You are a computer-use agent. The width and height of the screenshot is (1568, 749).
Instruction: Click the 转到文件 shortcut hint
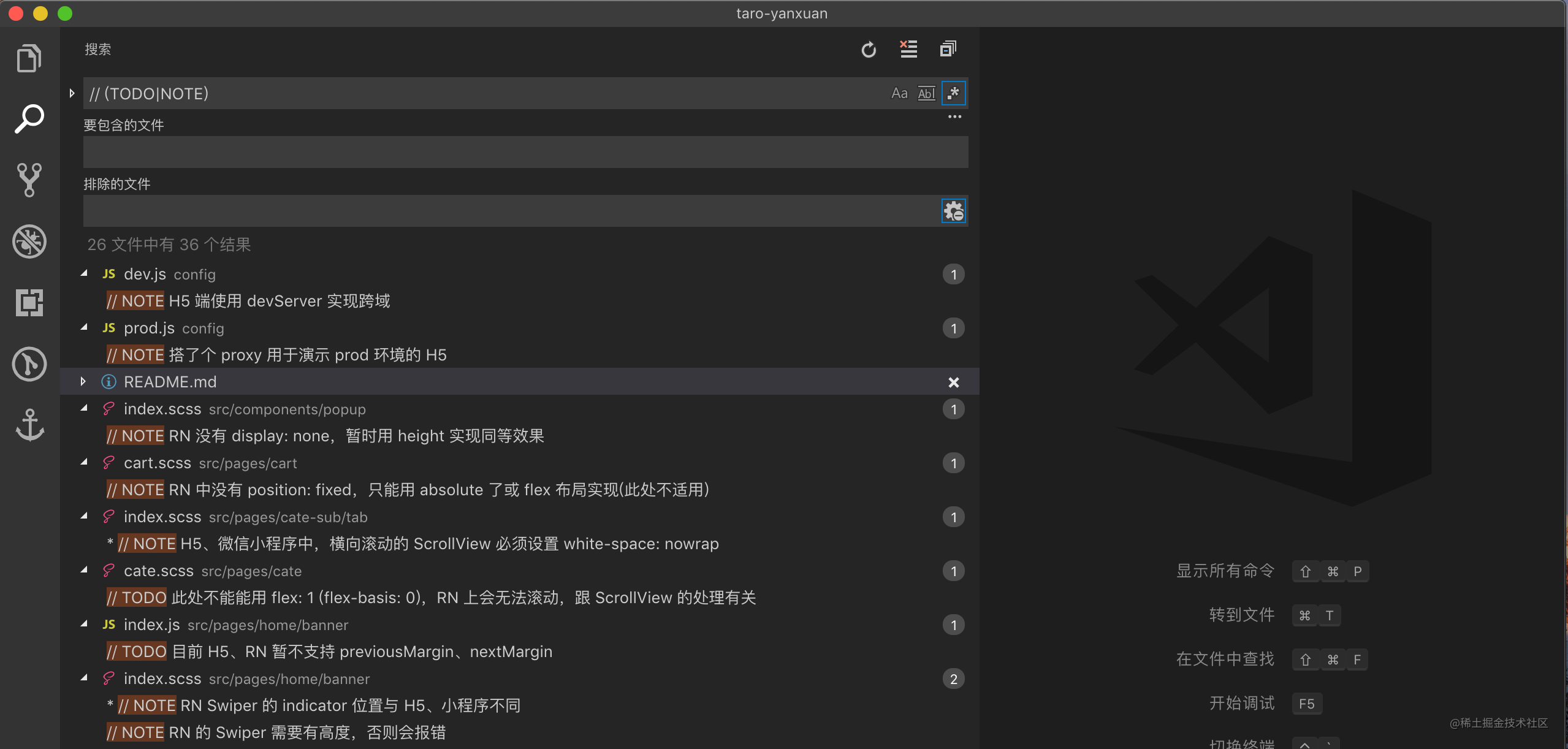coord(1275,615)
